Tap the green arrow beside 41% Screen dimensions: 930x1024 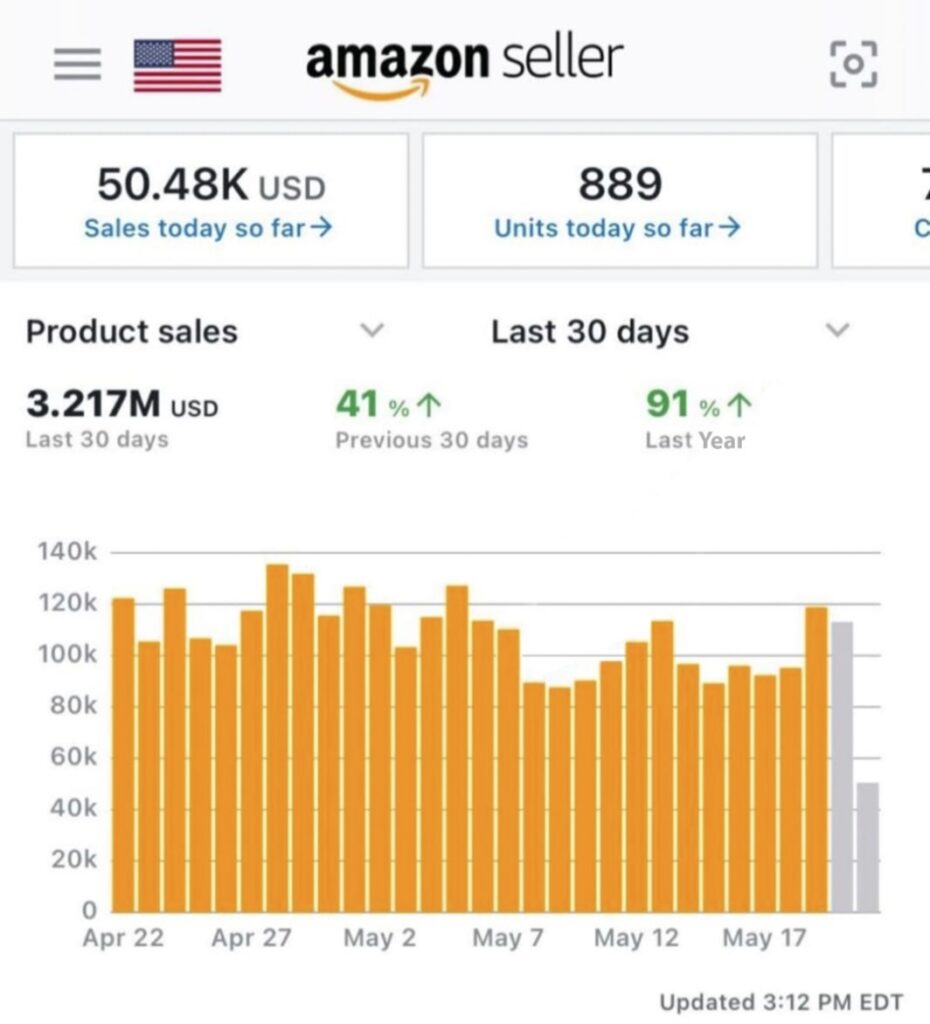428,406
